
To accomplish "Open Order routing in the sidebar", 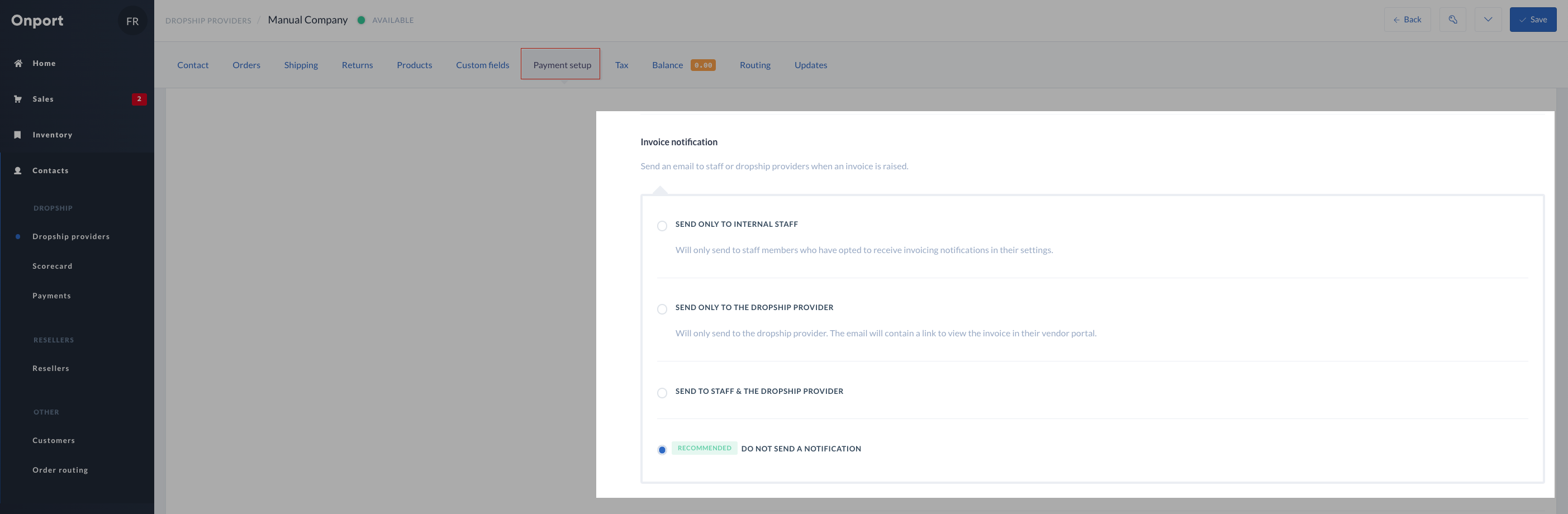I will (60, 470).
